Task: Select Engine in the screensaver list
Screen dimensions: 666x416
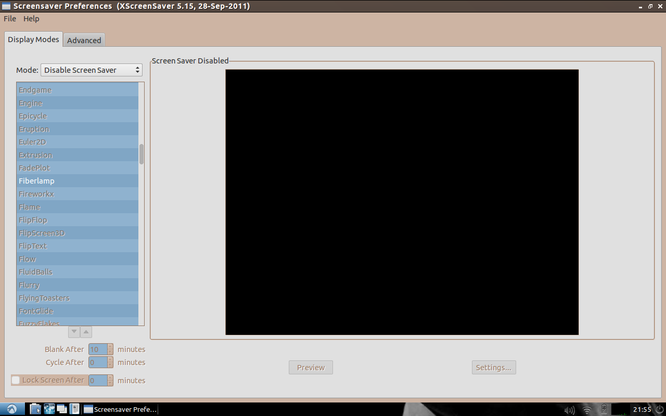Action: coord(77,103)
